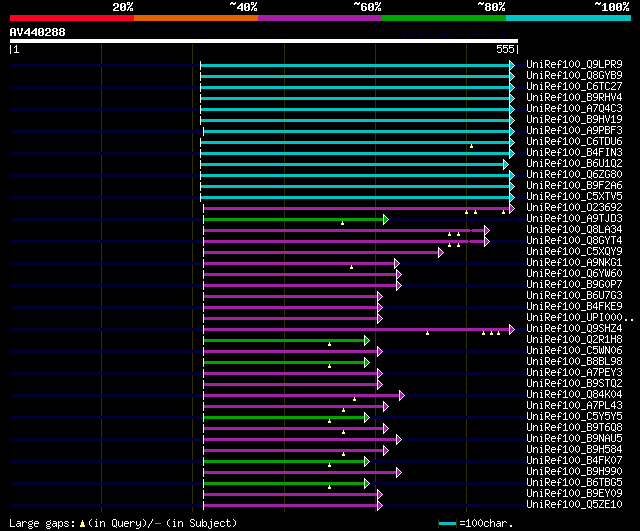Select the UniRef100_Q6ZG80 label
Viewport: 640px width, 531px height.
(574, 175)
